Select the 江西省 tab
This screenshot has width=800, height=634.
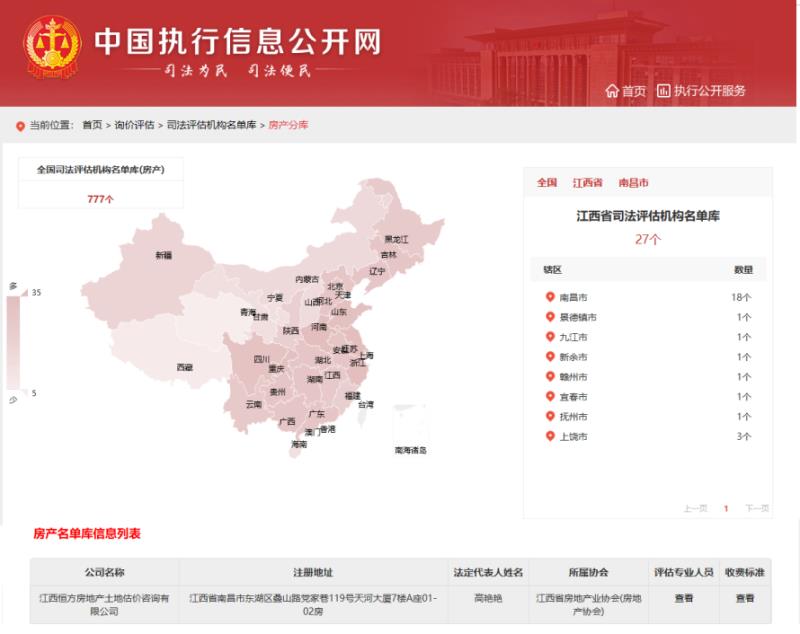point(587,183)
